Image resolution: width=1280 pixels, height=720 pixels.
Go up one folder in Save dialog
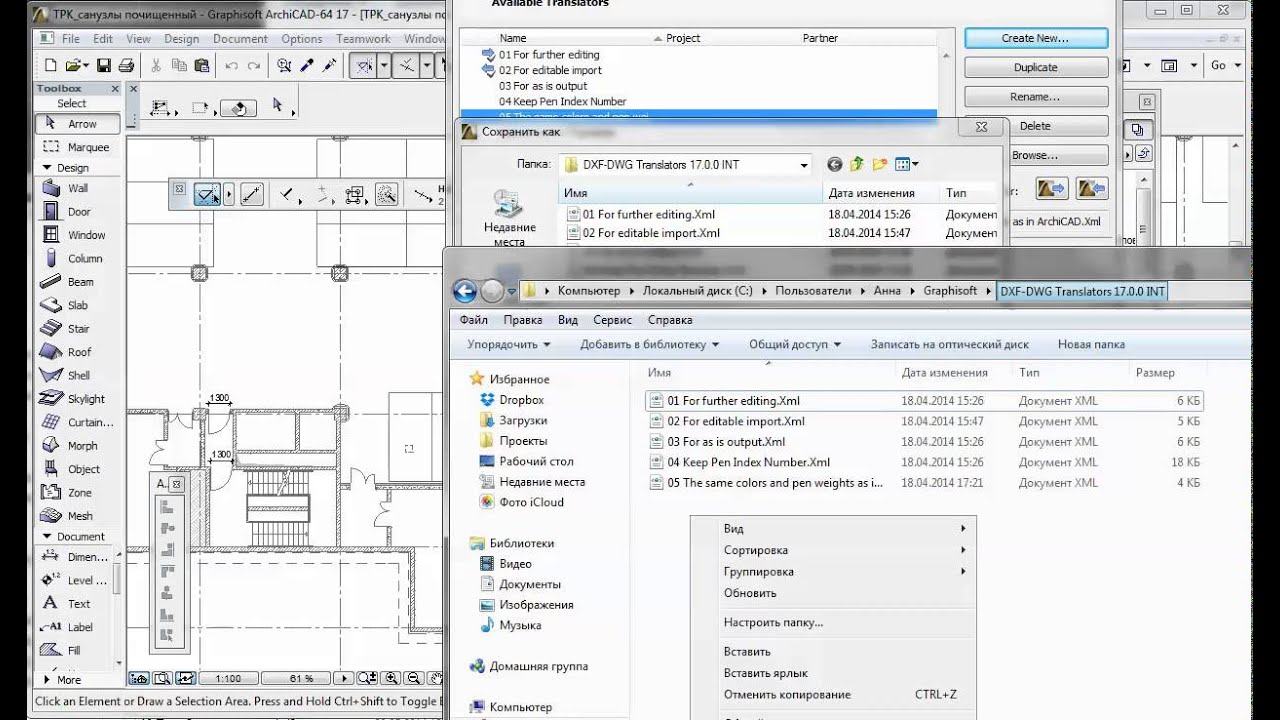pos(857,164)
